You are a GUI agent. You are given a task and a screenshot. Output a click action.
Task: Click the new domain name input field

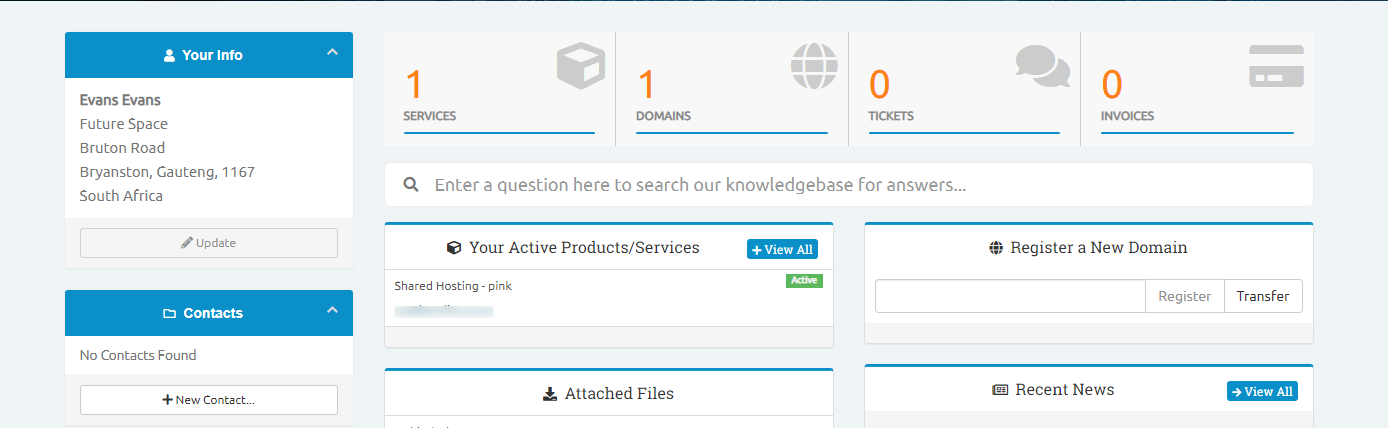coord(1010,296)
